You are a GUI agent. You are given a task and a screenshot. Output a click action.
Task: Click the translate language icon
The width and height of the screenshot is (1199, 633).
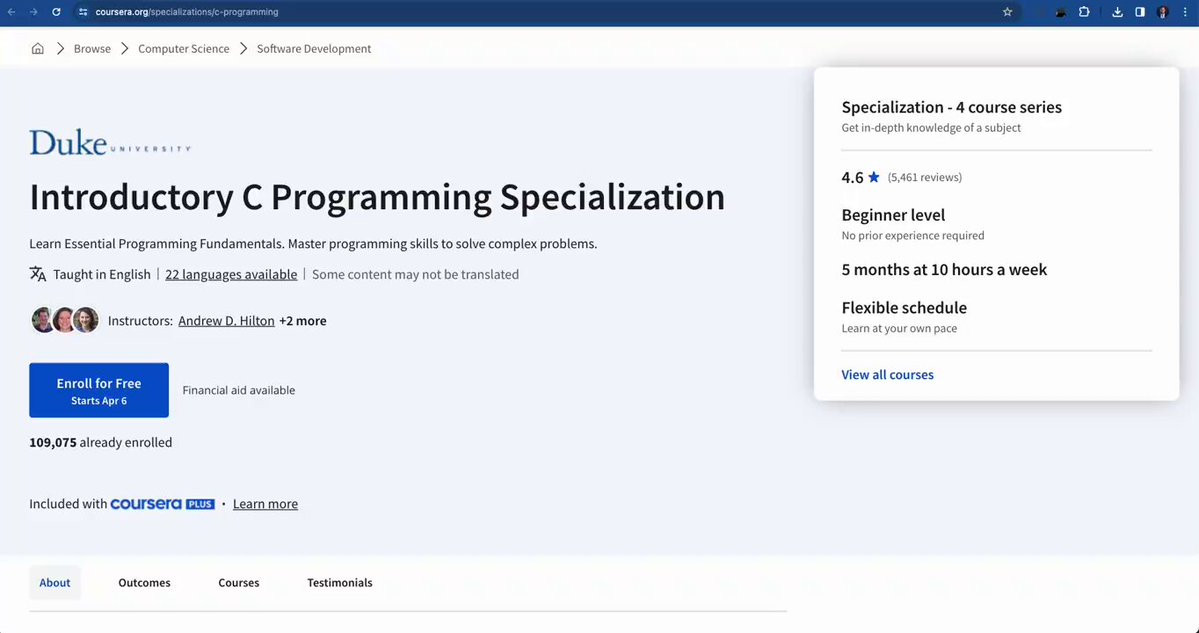point(37,274)
